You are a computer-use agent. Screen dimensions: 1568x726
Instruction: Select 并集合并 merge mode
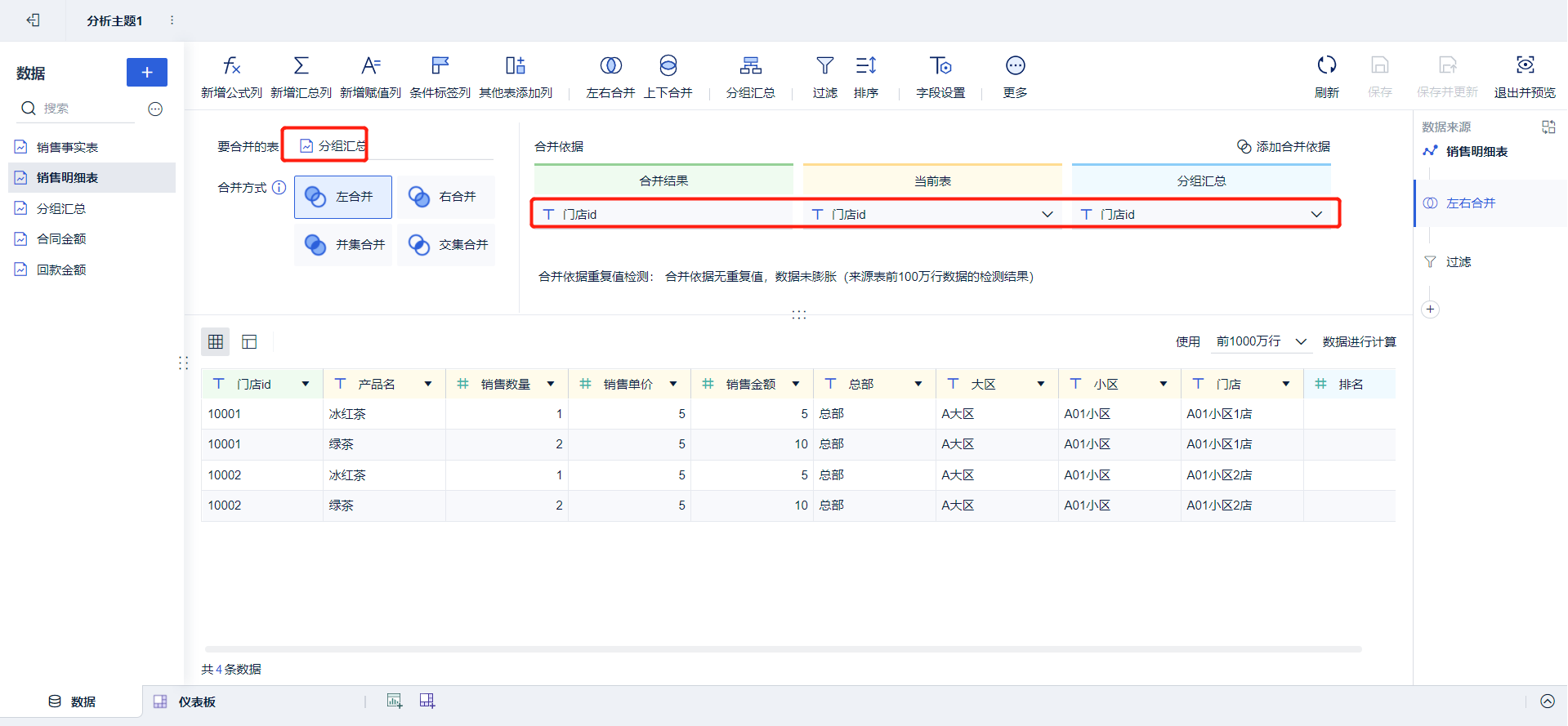(x=343, y=244)
